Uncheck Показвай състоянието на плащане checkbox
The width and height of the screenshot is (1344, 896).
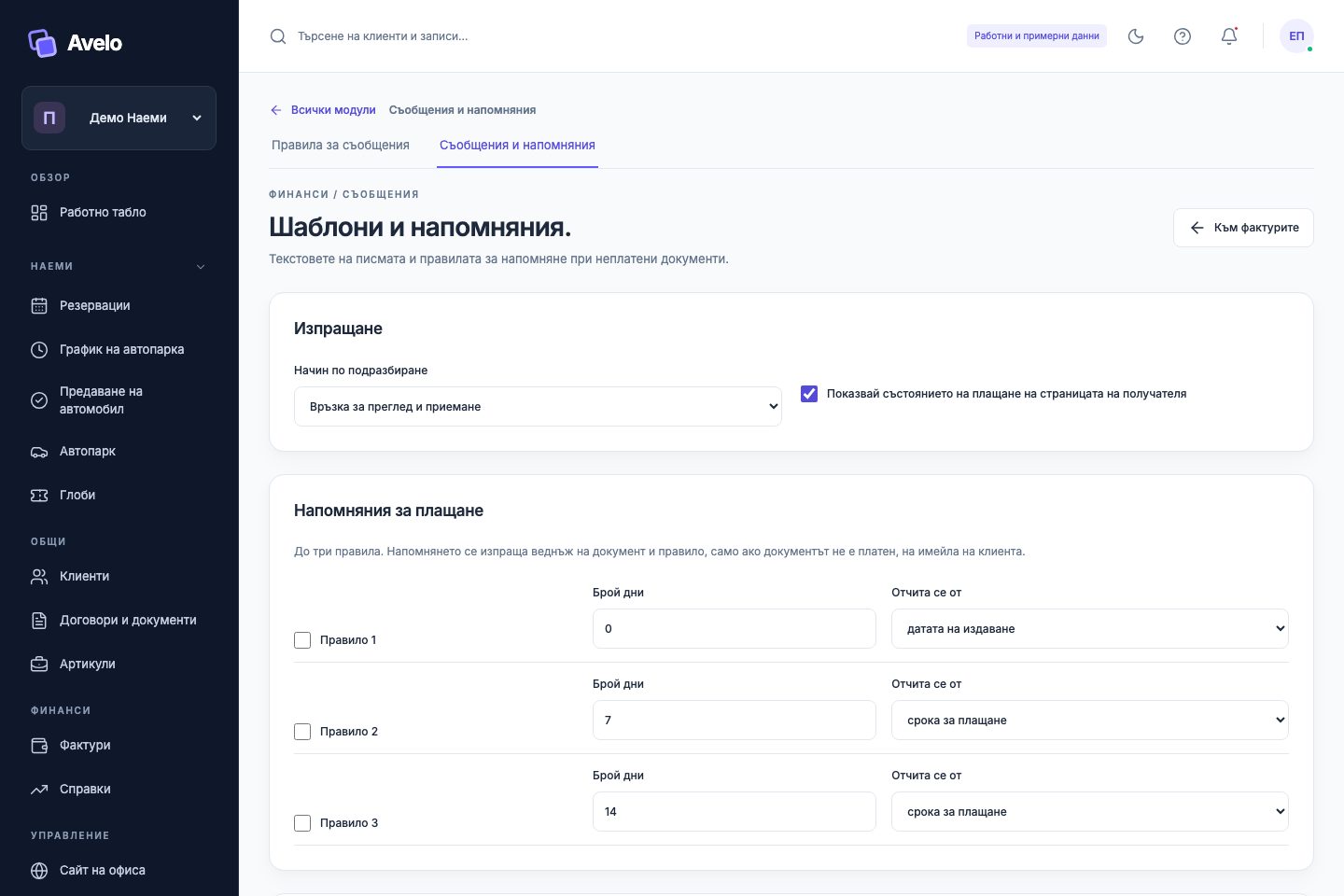point(809,394)
